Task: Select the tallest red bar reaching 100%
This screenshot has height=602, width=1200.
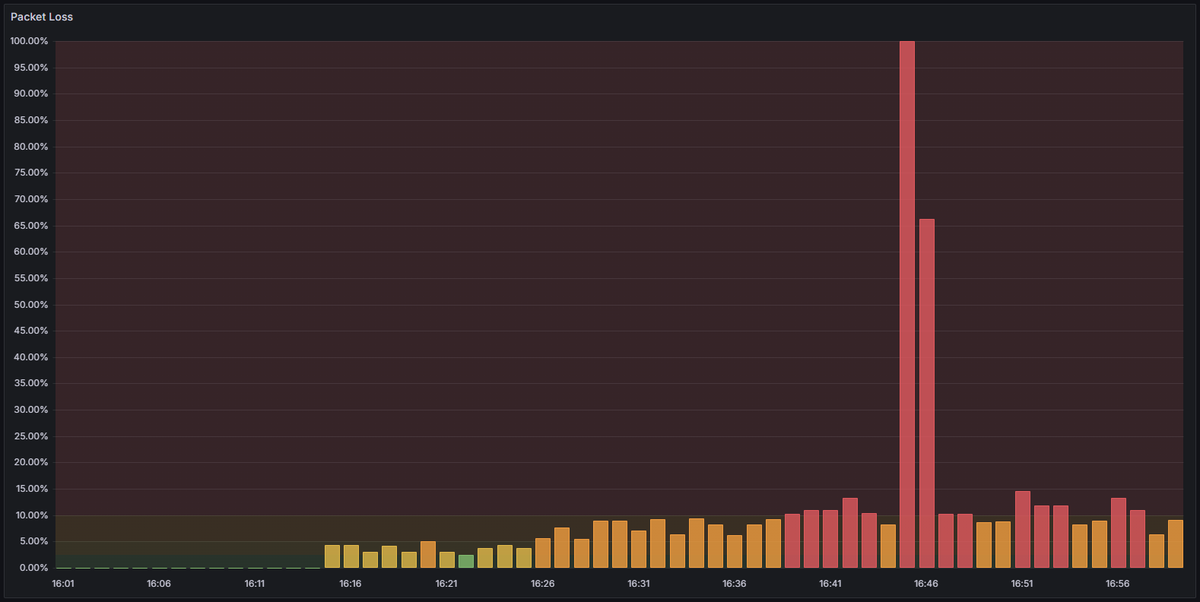Action: (x=907, y=304)
